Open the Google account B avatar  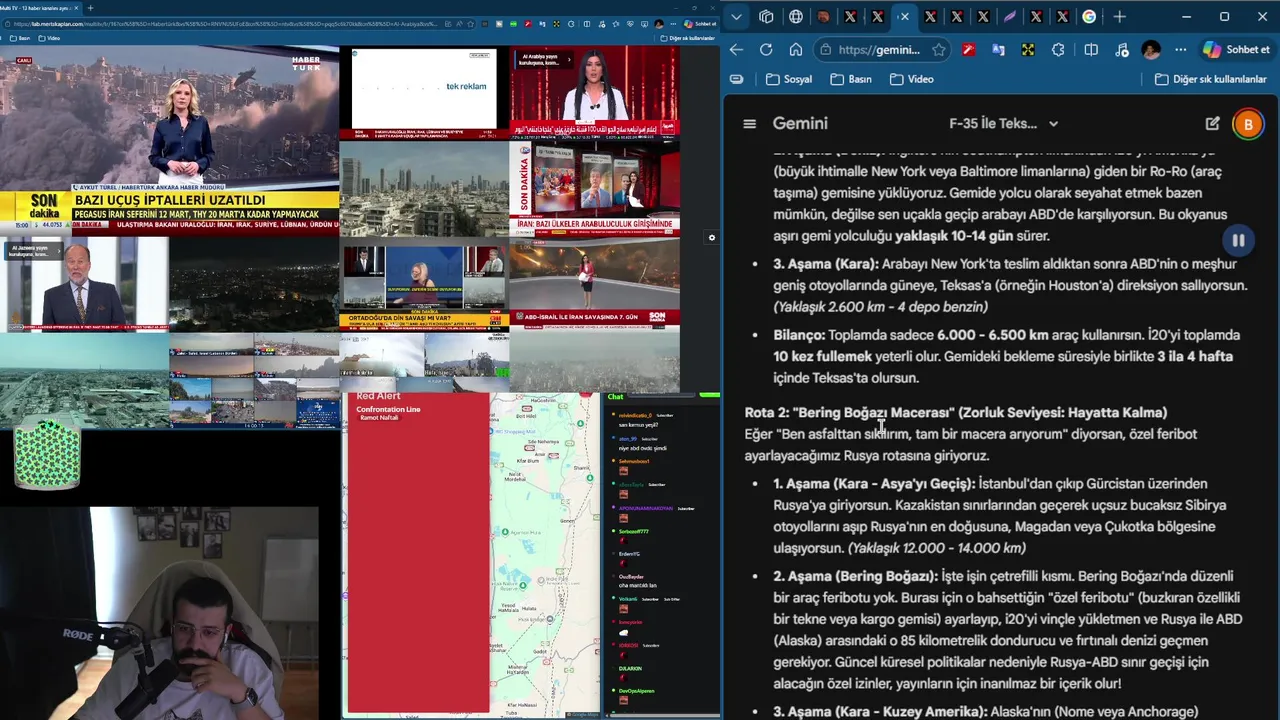tap(1248, 124)
